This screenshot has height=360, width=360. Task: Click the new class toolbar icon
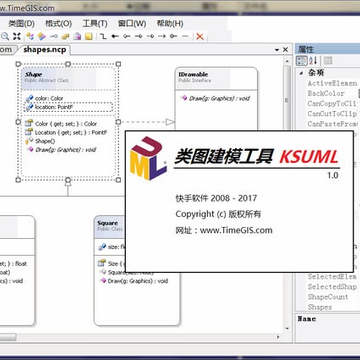coord(30,36)
